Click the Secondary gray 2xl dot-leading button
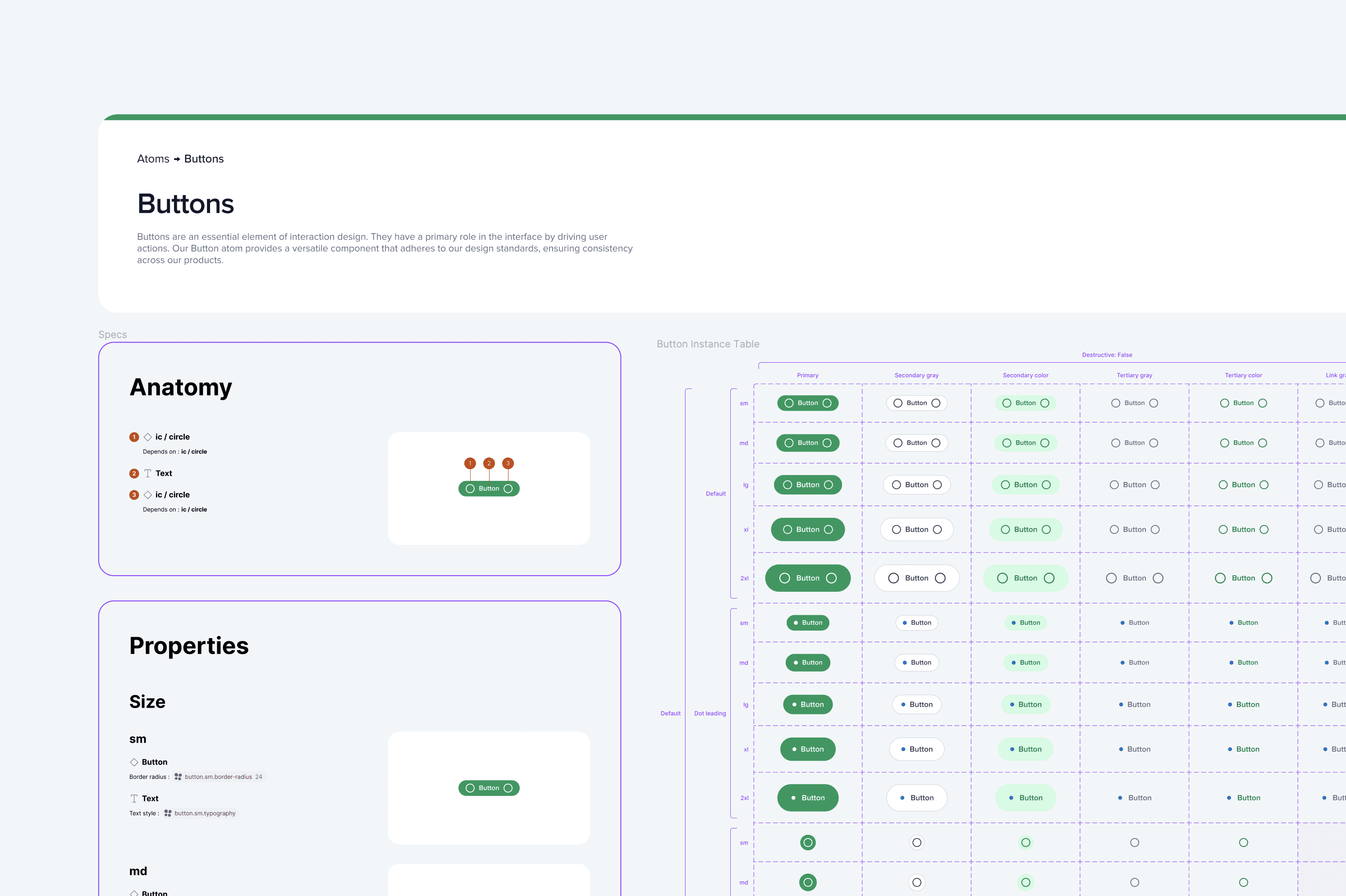Viewport: 1346px width, 896px height. click(x=916, y=798)
